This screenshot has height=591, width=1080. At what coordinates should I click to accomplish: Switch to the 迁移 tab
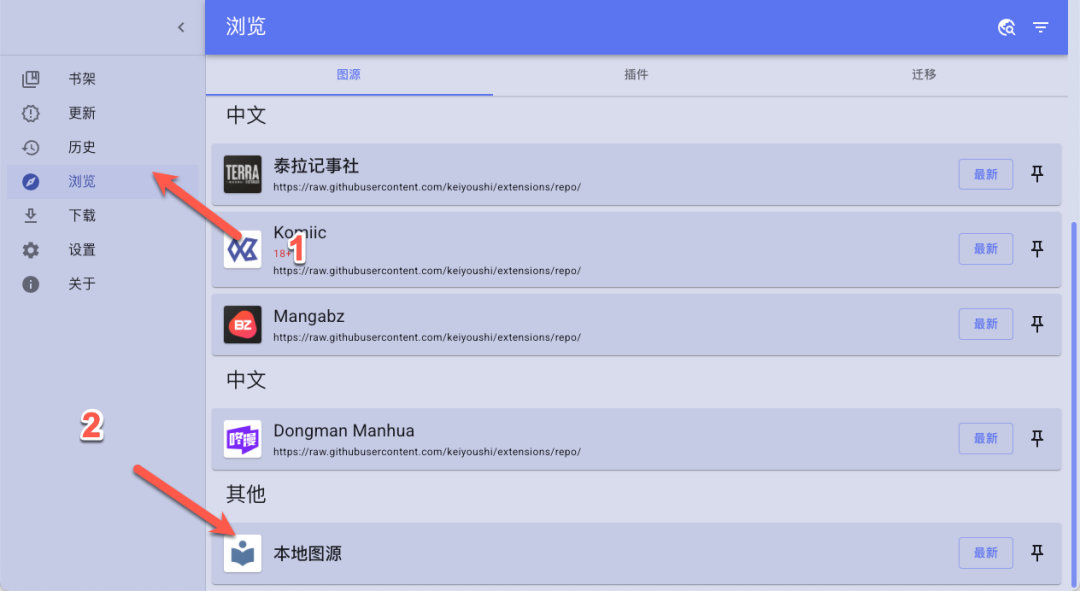click(x=922, y=73)
